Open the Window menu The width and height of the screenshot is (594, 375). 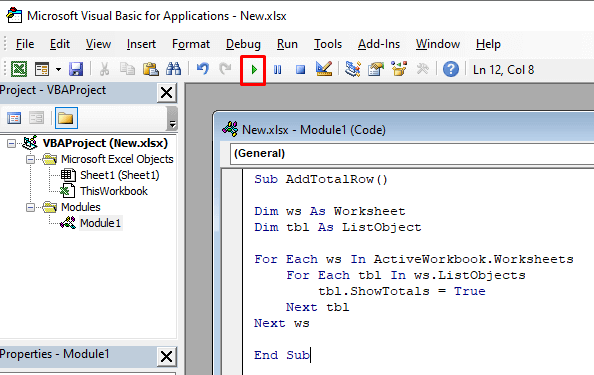click(x=438, y=44)
